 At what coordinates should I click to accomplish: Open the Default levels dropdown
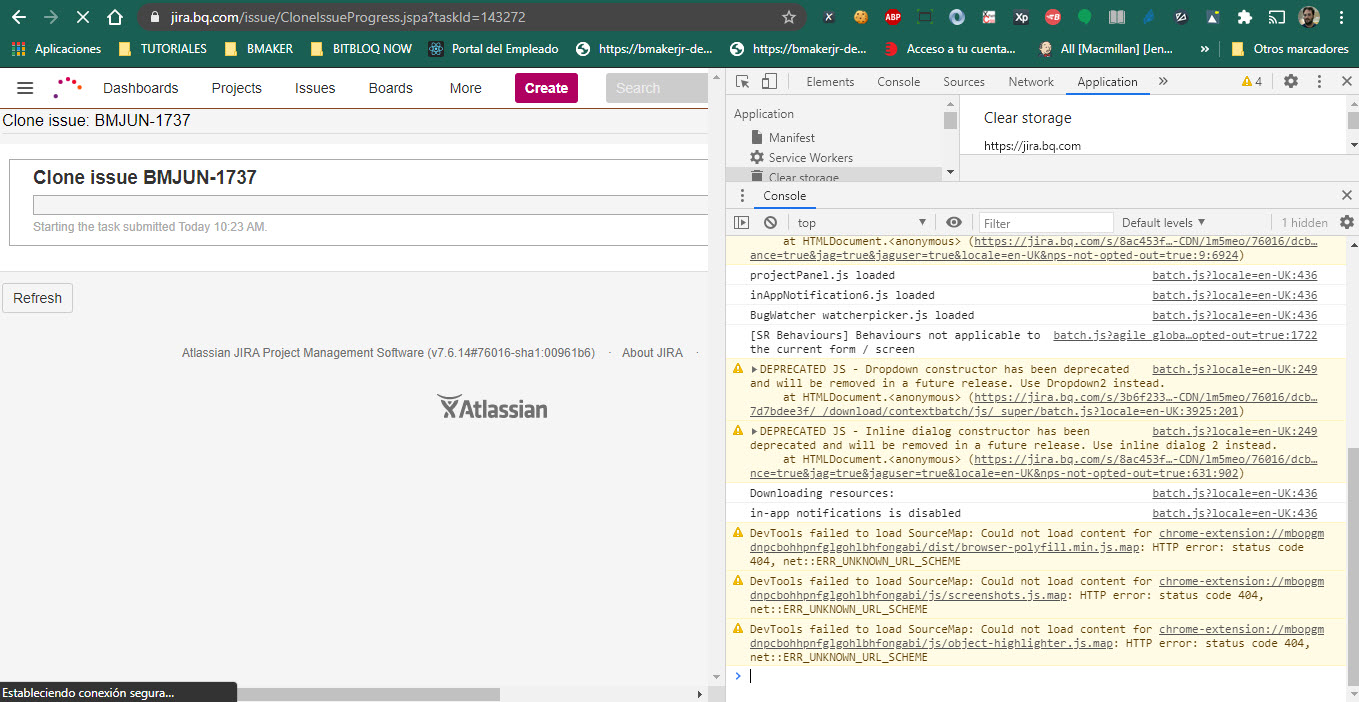coord(1164,222)
